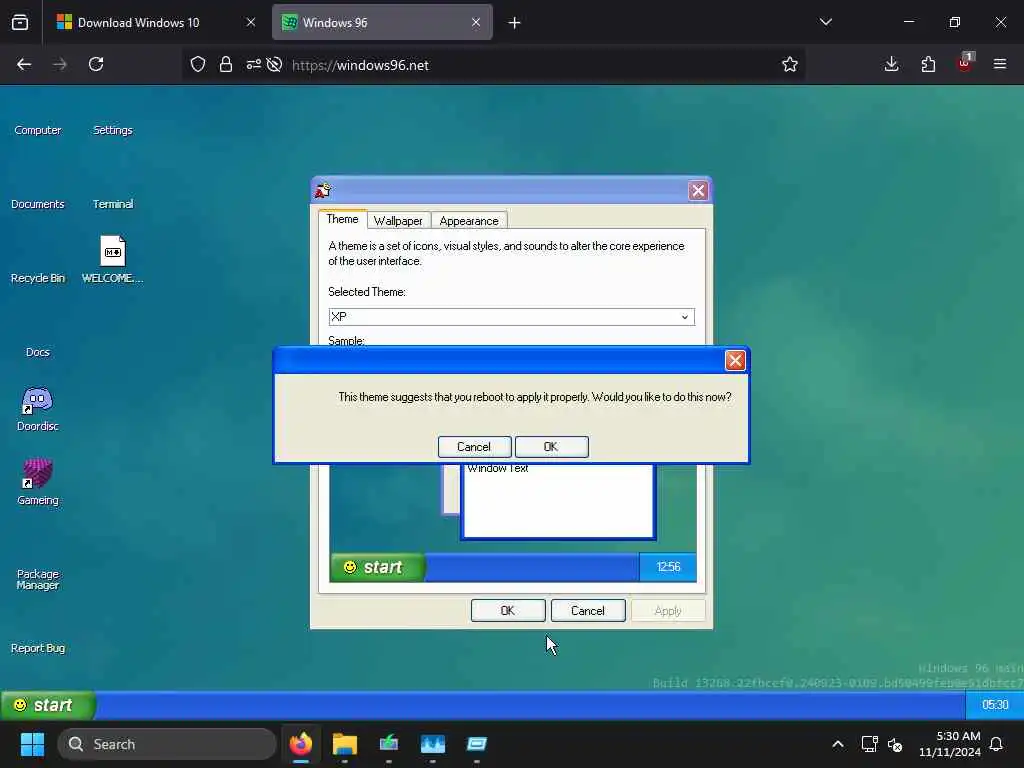
Task: Expand the list all tabs dropdown
Action: [x=825, y=22]
